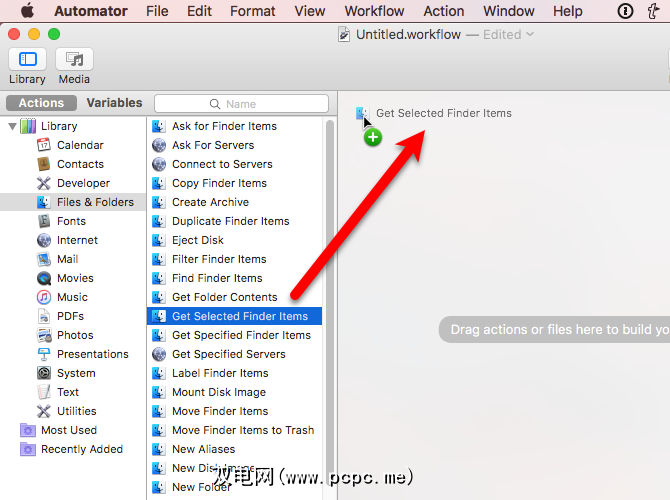
Task: Select the Fonts category icon
Action: click(x=44, y=221)
